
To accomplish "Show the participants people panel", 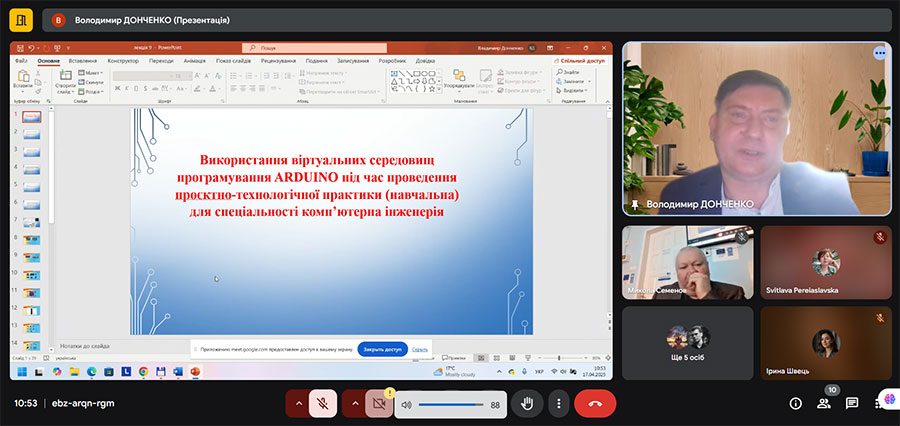I will click(824, 403).
